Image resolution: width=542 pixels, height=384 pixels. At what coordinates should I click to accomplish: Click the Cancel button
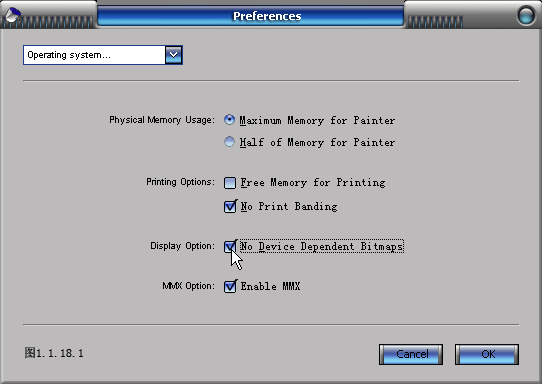[x=411, y=354]
